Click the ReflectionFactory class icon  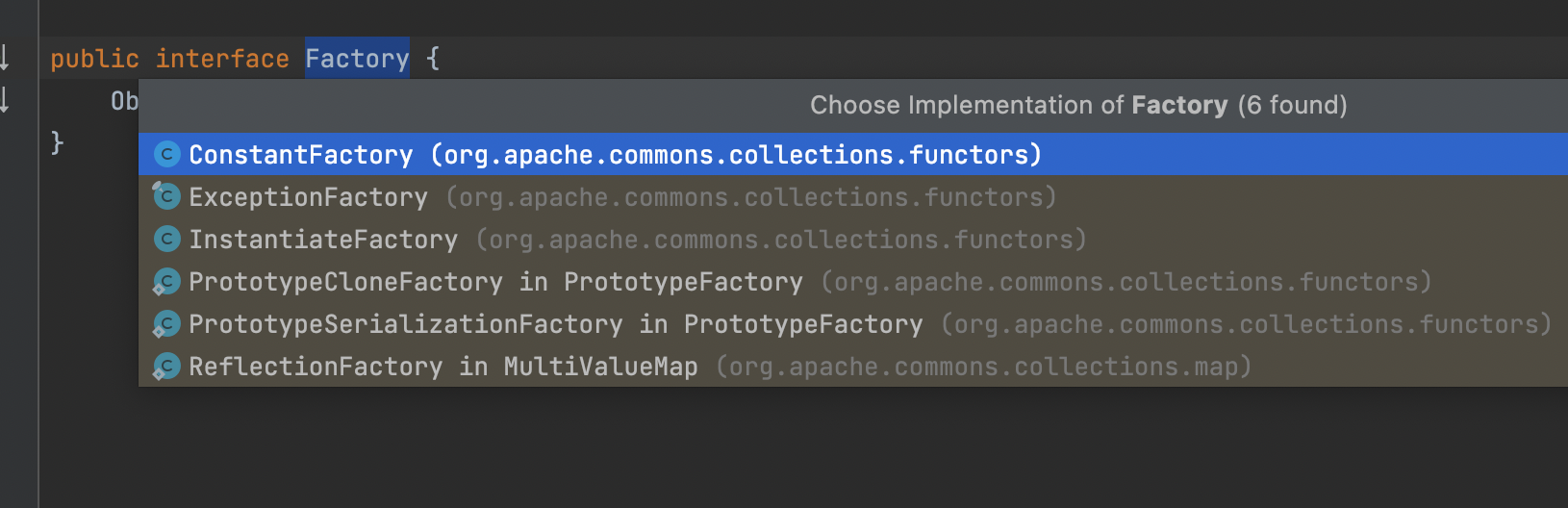click(167, 366)
